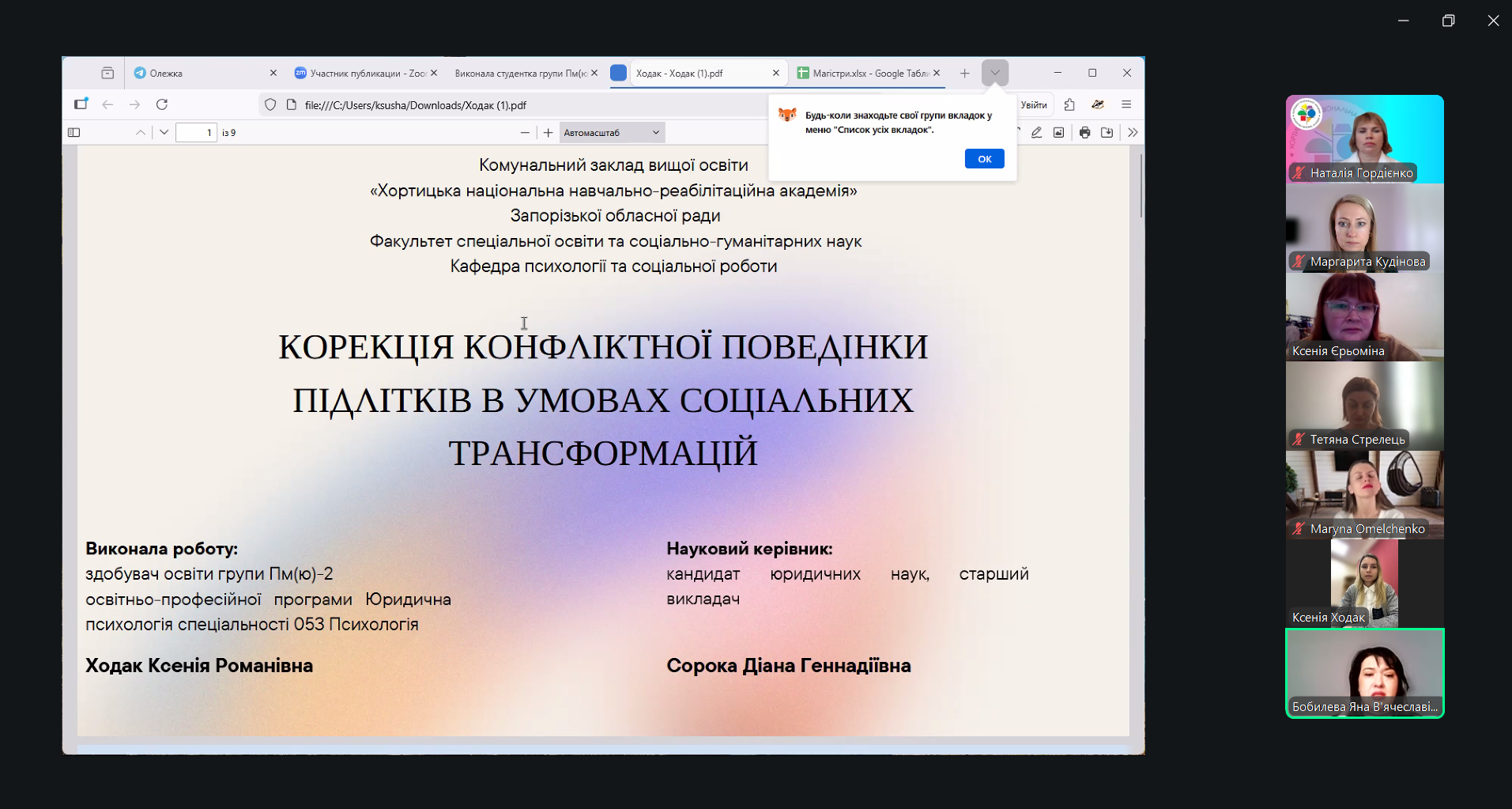Click the Увійти sign-in button
Screen dimensions: 1512x809
tap(1033, 105)
